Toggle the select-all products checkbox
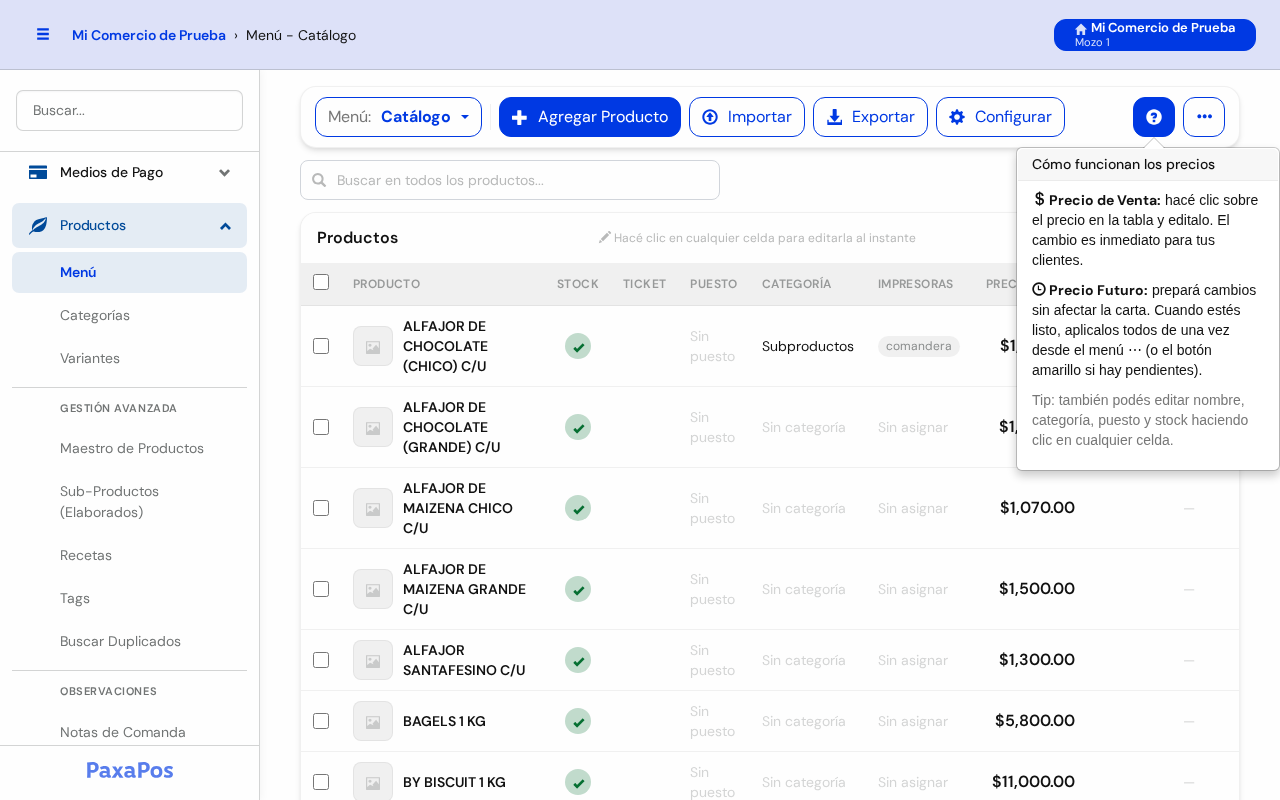 [321, 282]
